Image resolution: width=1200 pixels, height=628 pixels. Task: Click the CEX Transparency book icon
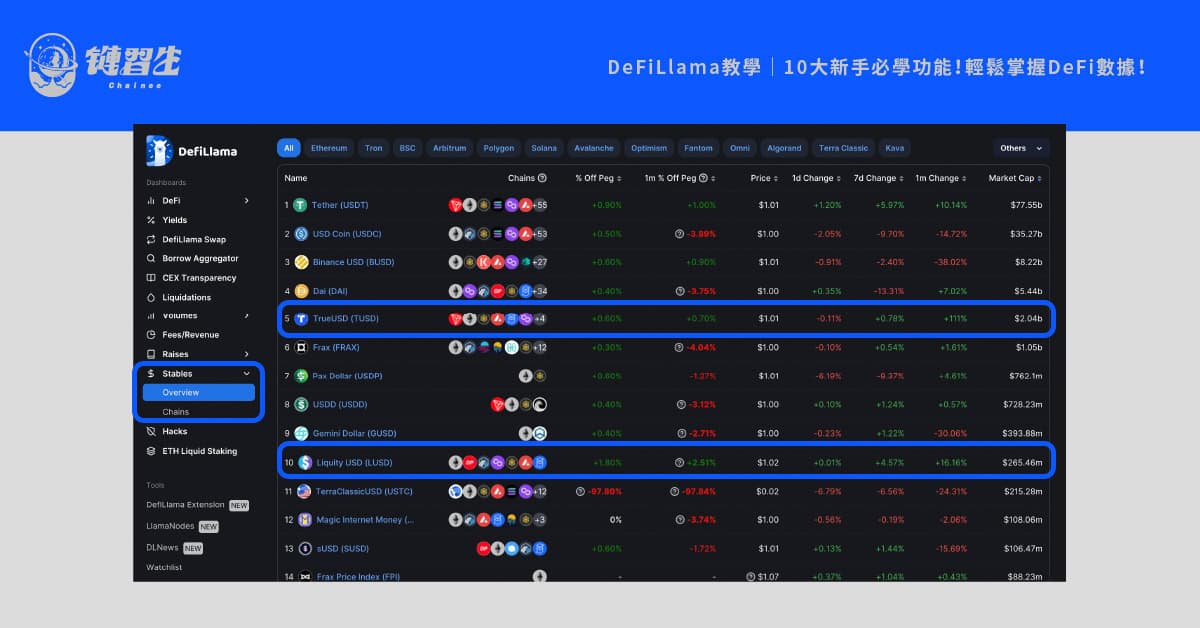tap(151, 278)
